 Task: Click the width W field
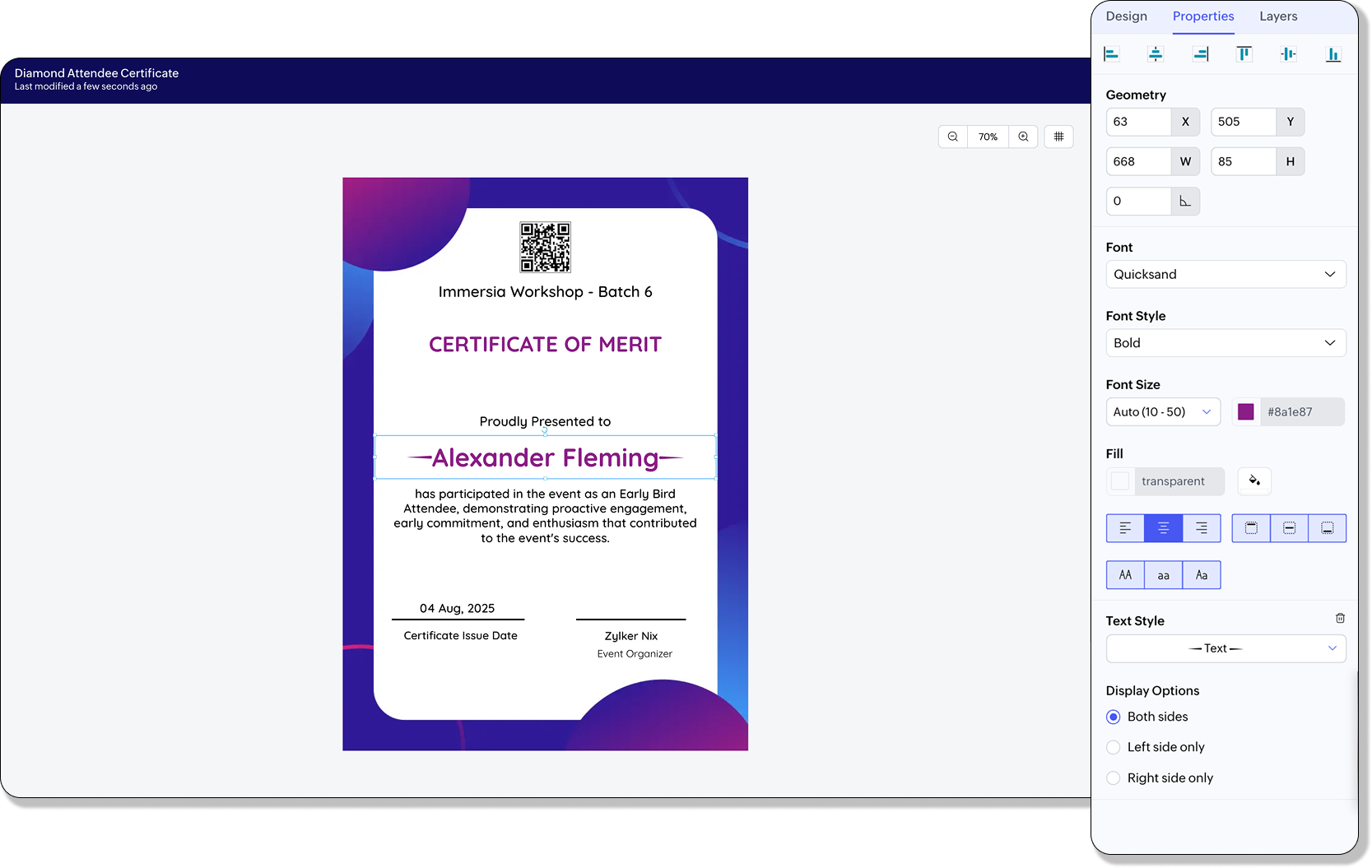click(x=1138, y=162)
